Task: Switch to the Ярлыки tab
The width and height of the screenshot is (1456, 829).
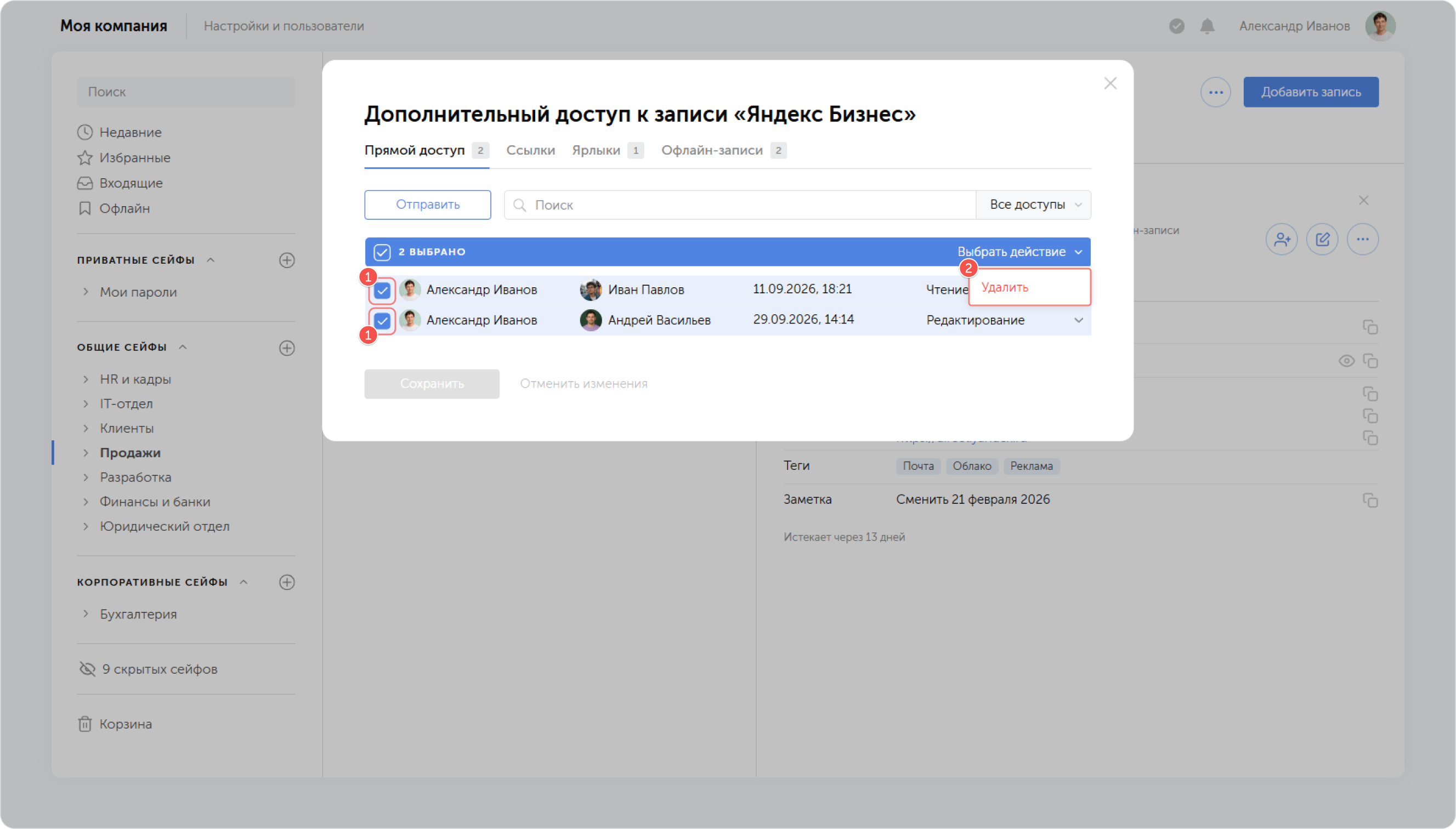Action: tap(608, 150)
